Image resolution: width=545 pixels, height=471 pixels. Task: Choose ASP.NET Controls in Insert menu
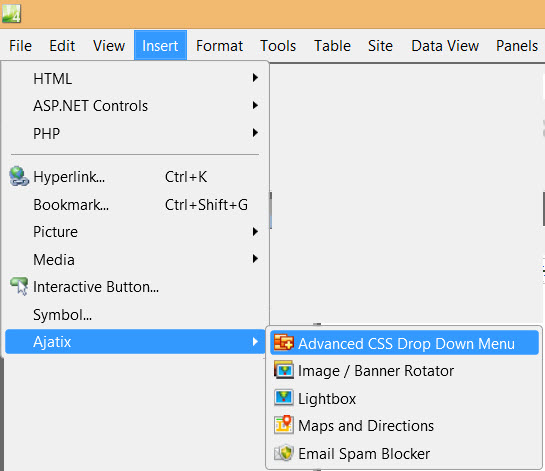coord(135,106)
